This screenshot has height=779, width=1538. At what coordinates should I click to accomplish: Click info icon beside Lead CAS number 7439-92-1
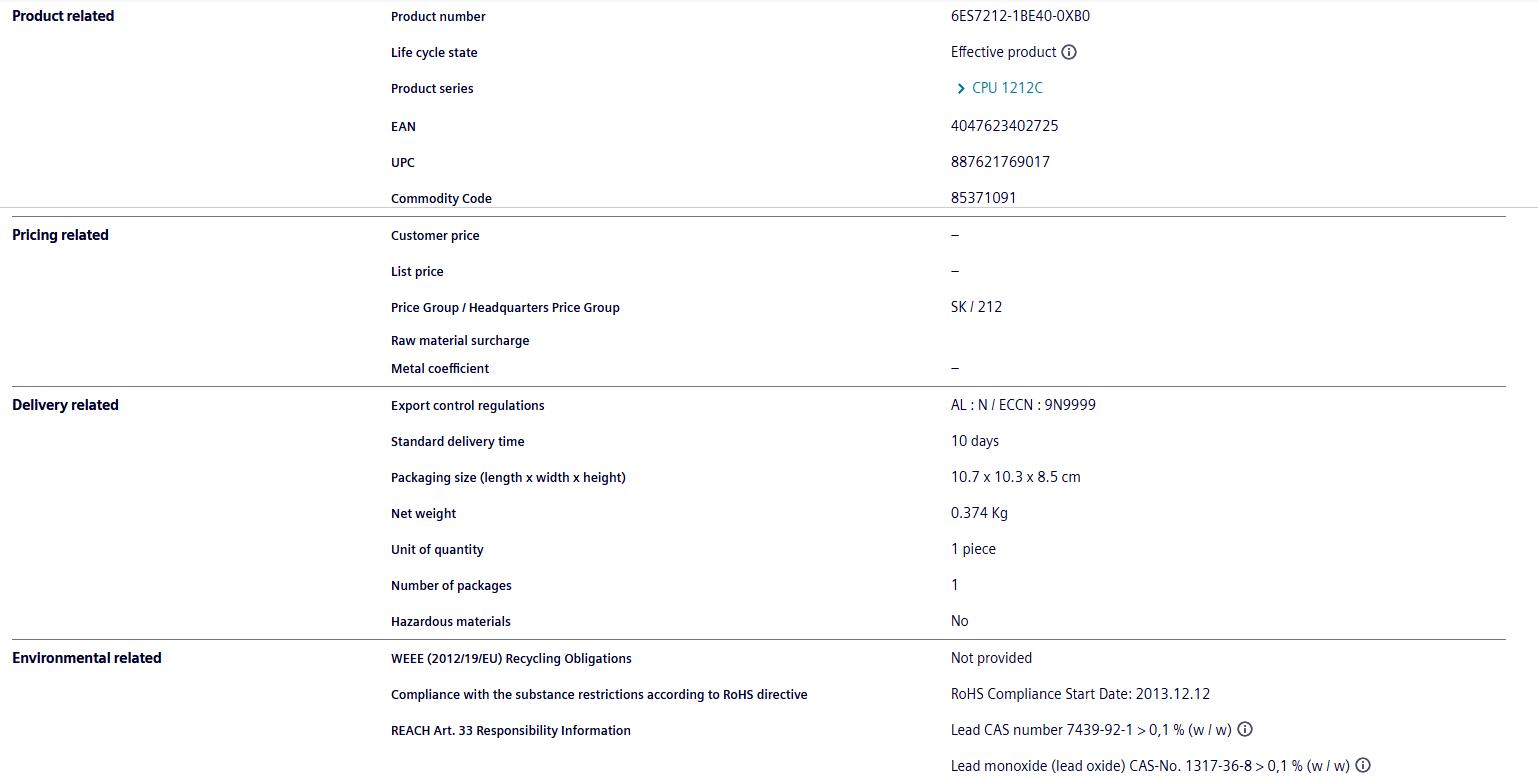click(1245, 730)
